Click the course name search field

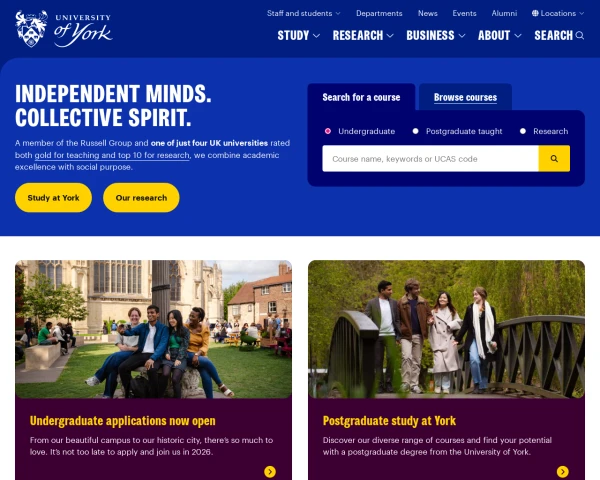pos(430,158)
